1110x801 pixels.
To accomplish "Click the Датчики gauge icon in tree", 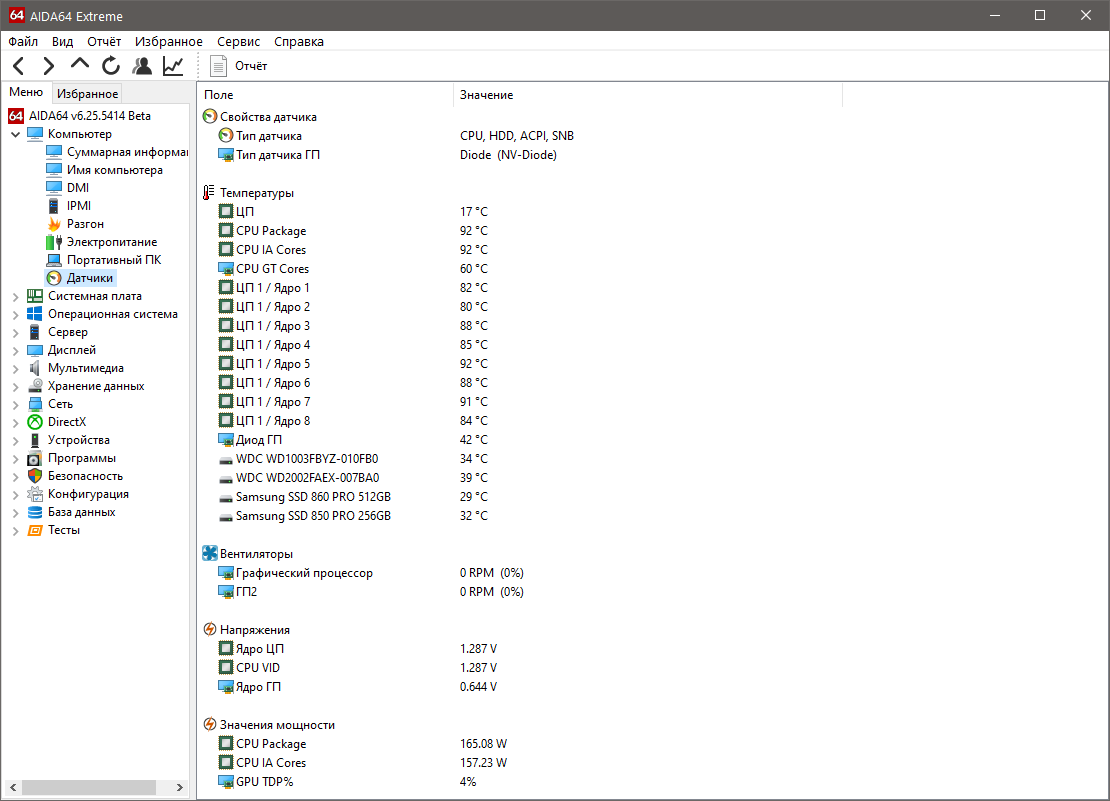I will click(54, 278).
